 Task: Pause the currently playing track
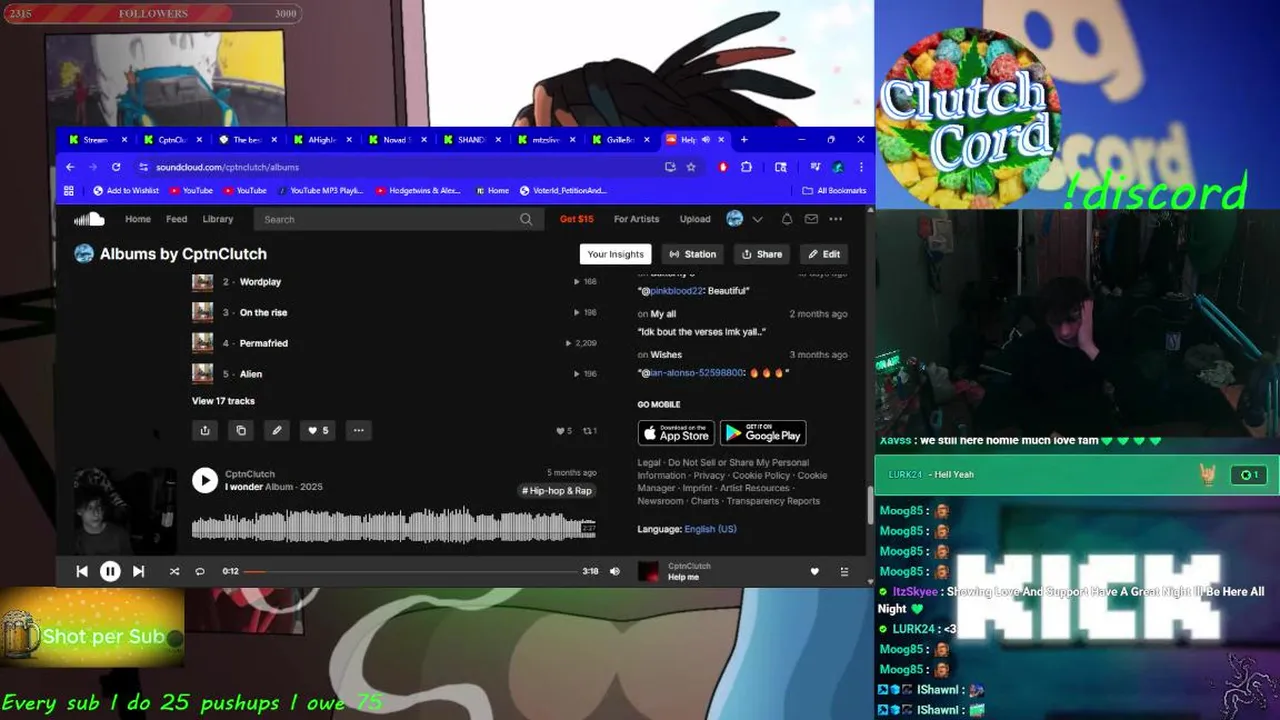tap(110, 571)
